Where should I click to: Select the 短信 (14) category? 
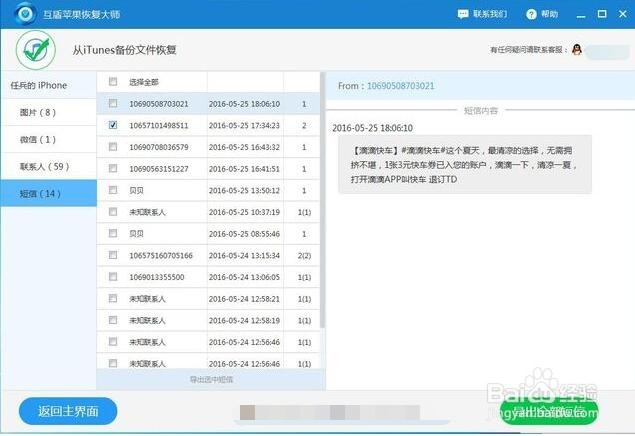tap(49, 194)
